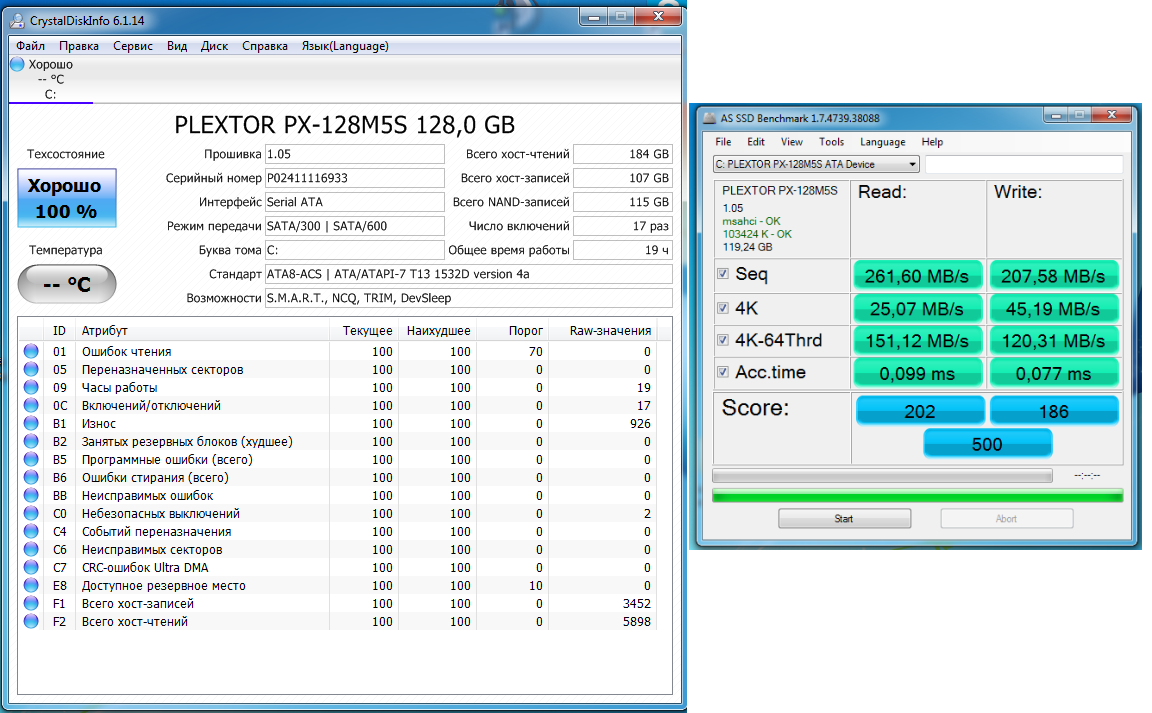Viewport: 1152px width, 713px height.
Task: Toggle the 4K-64Thrd test checkbox
Action: click(x=723, y=340)
